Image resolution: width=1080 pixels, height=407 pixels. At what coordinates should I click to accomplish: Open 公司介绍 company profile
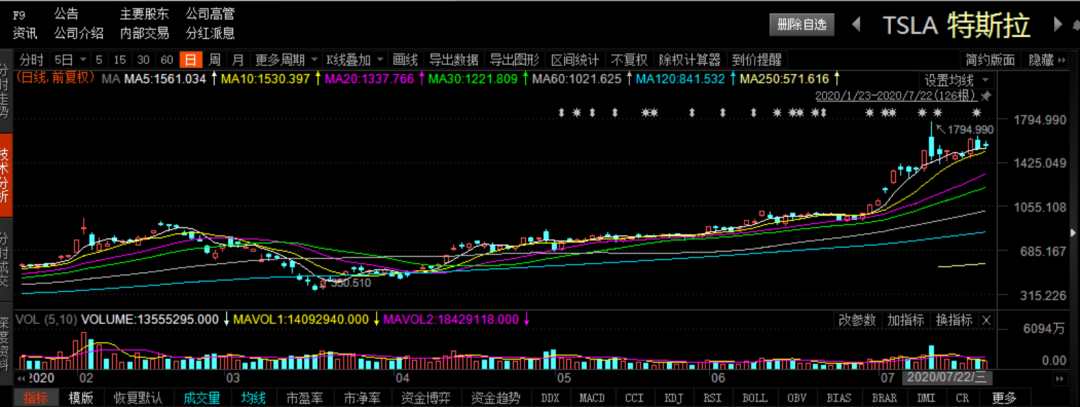(x=79, y=33)
